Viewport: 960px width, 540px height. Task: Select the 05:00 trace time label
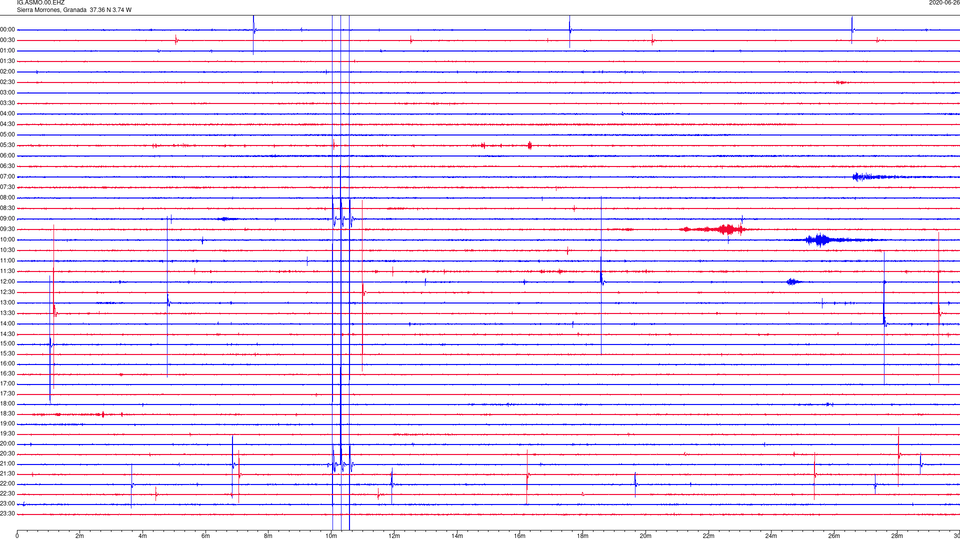pos(8,134)
